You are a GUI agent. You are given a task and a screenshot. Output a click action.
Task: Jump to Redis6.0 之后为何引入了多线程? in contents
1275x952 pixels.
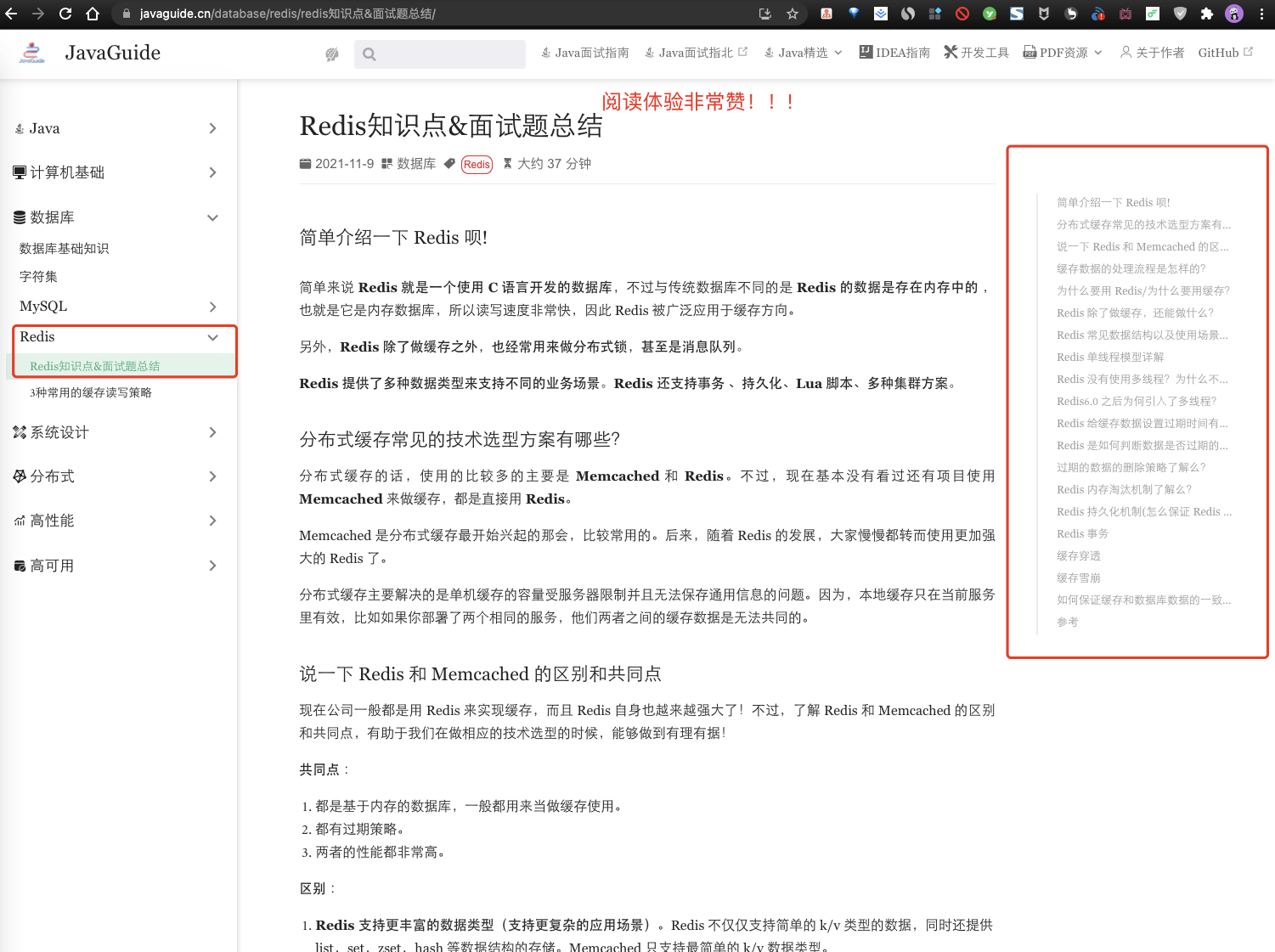pyautogui.click(x=1137, y=401)
